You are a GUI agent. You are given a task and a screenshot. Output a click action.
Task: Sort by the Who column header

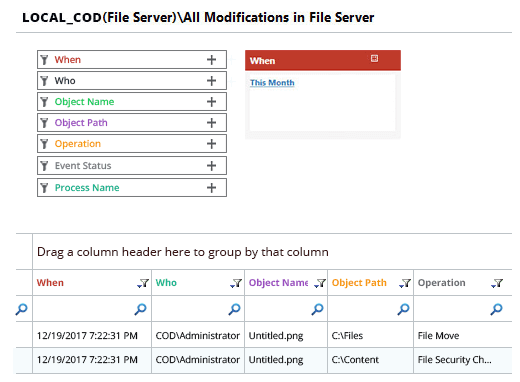pos(166,283)
